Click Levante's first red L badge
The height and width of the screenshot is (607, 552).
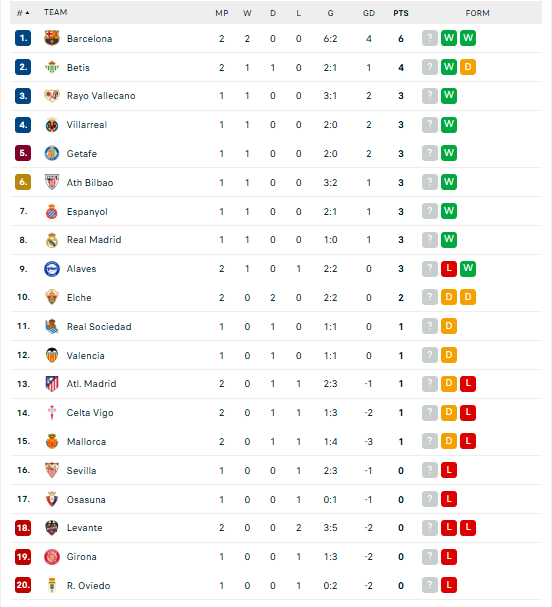[449, 528]
